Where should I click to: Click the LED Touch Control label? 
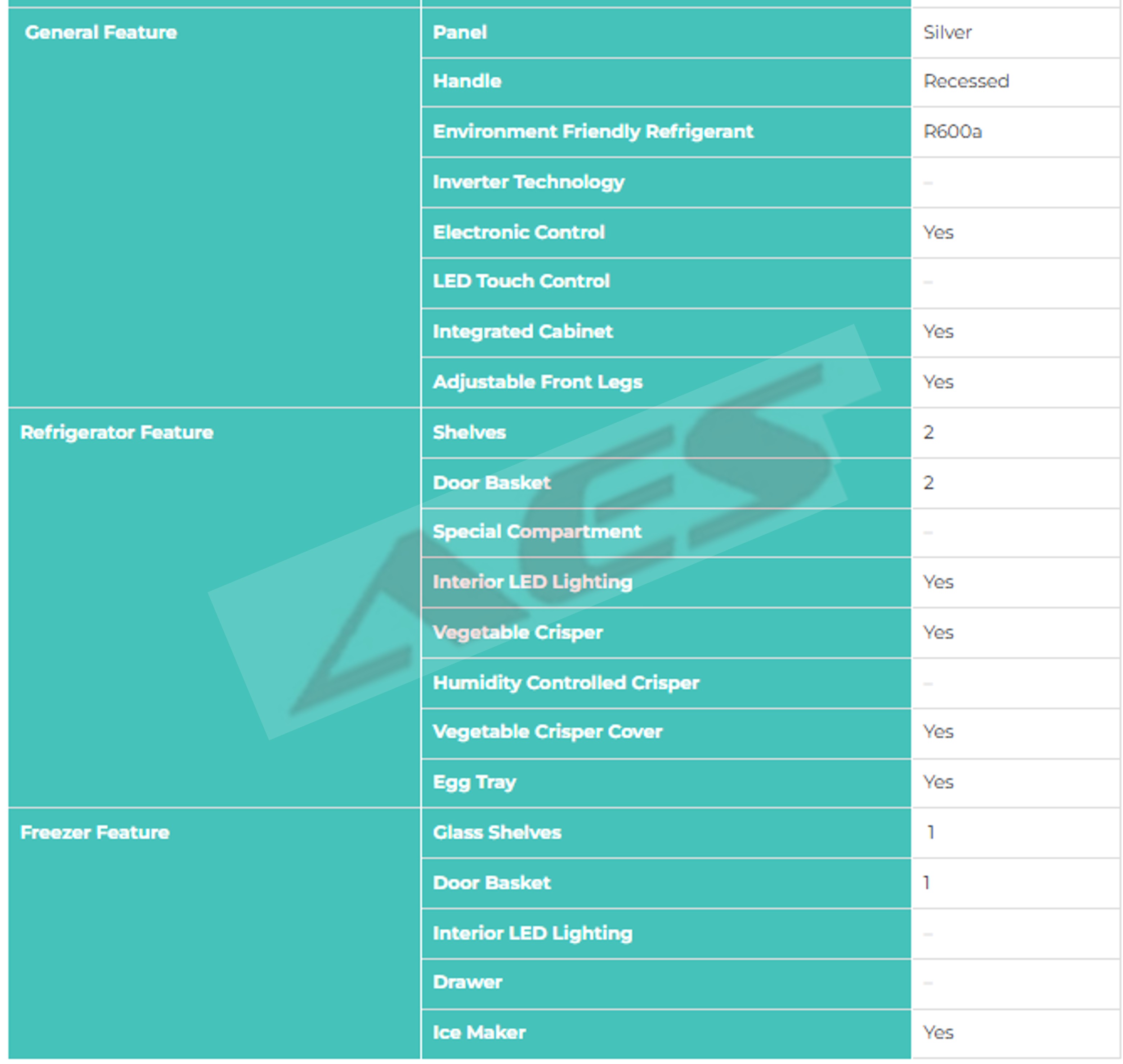click(521, 281)
